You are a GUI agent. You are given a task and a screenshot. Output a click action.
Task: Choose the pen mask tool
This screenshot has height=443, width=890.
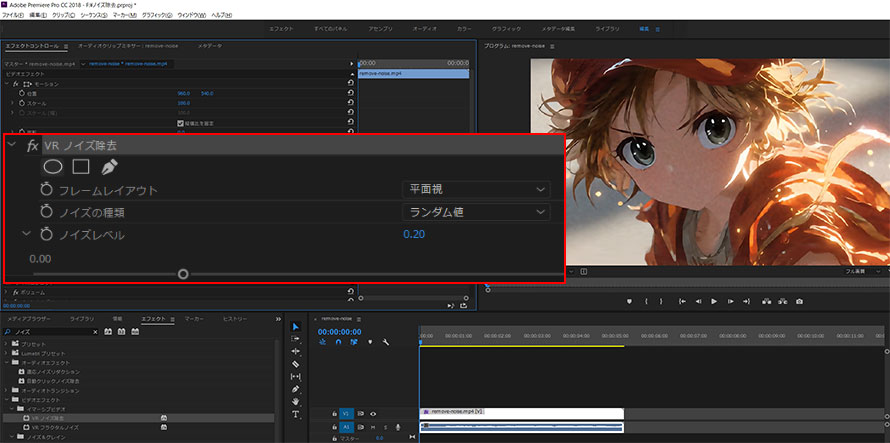coord(108,166)
